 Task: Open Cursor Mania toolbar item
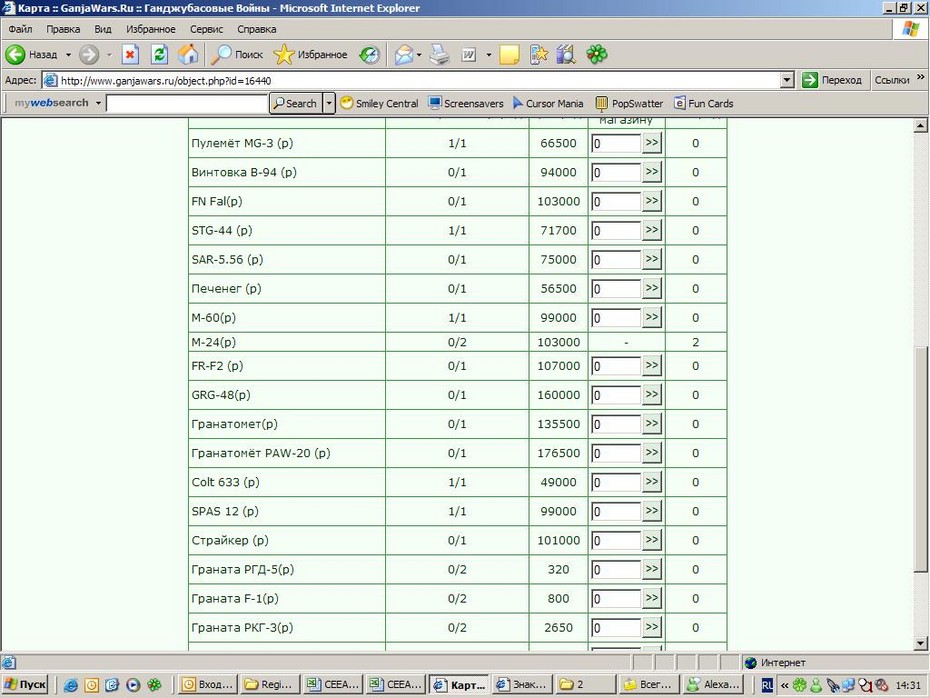548,103
